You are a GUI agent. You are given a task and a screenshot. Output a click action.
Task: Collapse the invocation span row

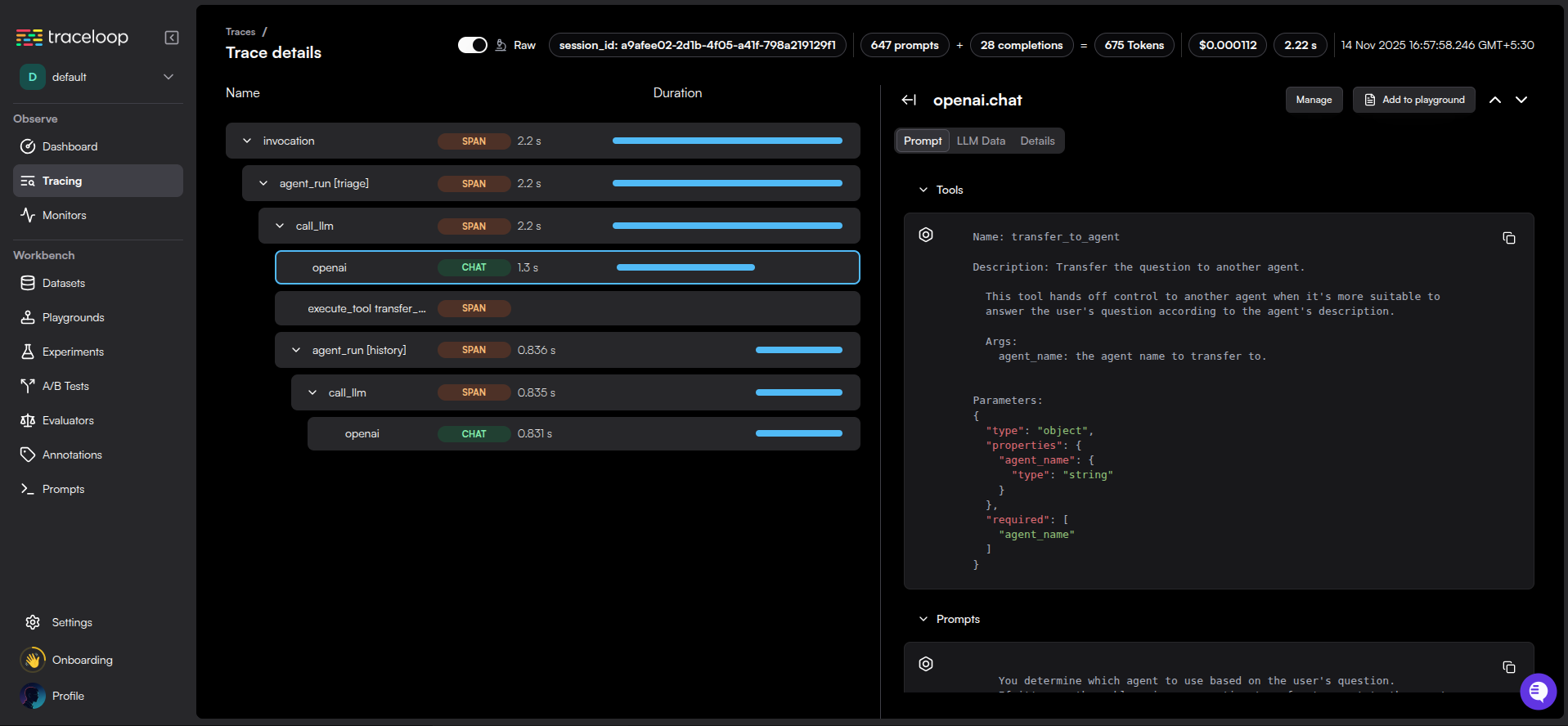point(247,141)
